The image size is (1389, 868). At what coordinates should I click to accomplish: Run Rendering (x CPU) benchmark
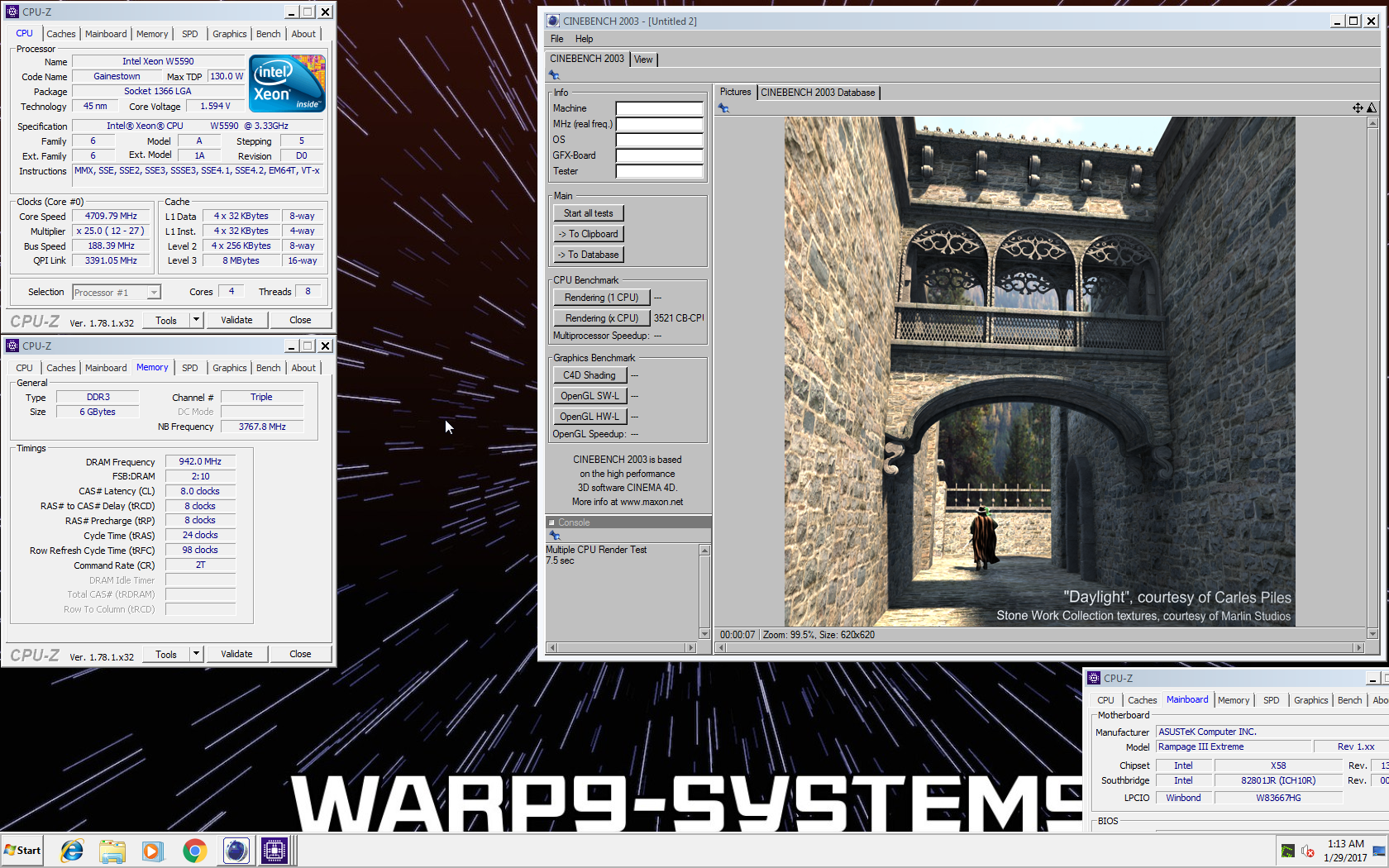[x=602, y=318]
